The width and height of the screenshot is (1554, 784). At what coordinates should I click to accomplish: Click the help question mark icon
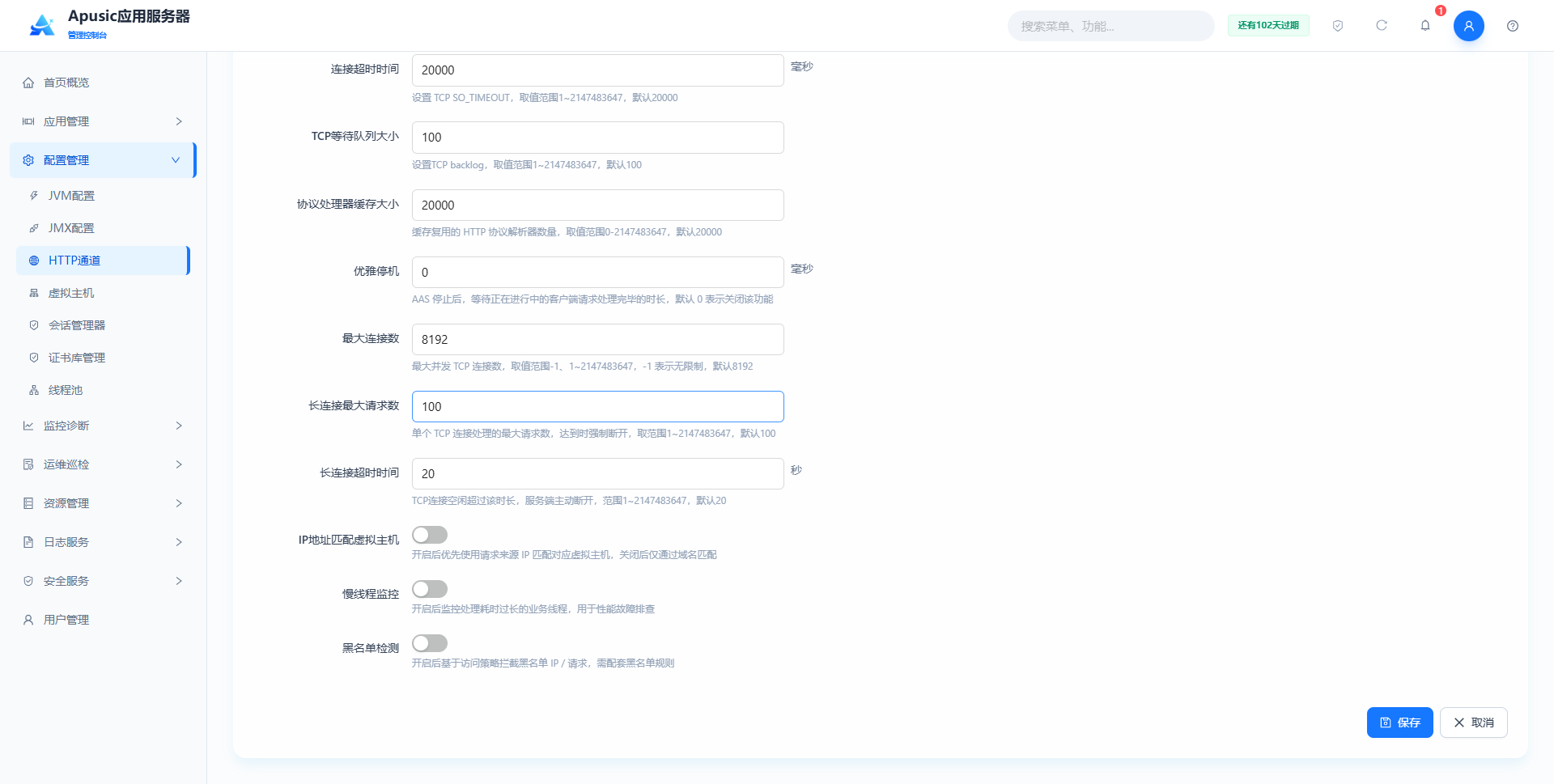[1513, 26]
